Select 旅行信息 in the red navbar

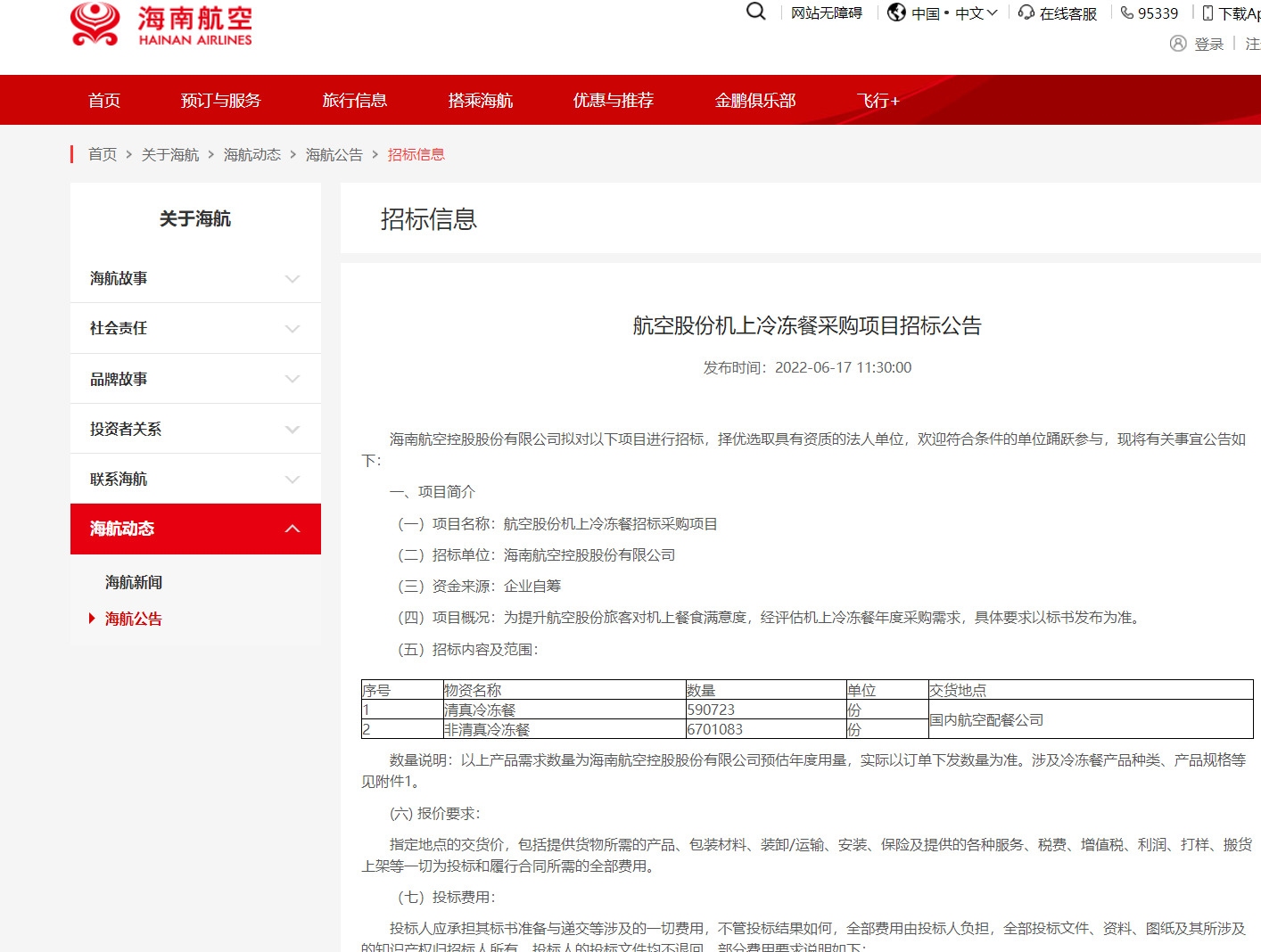coord(355,101)
